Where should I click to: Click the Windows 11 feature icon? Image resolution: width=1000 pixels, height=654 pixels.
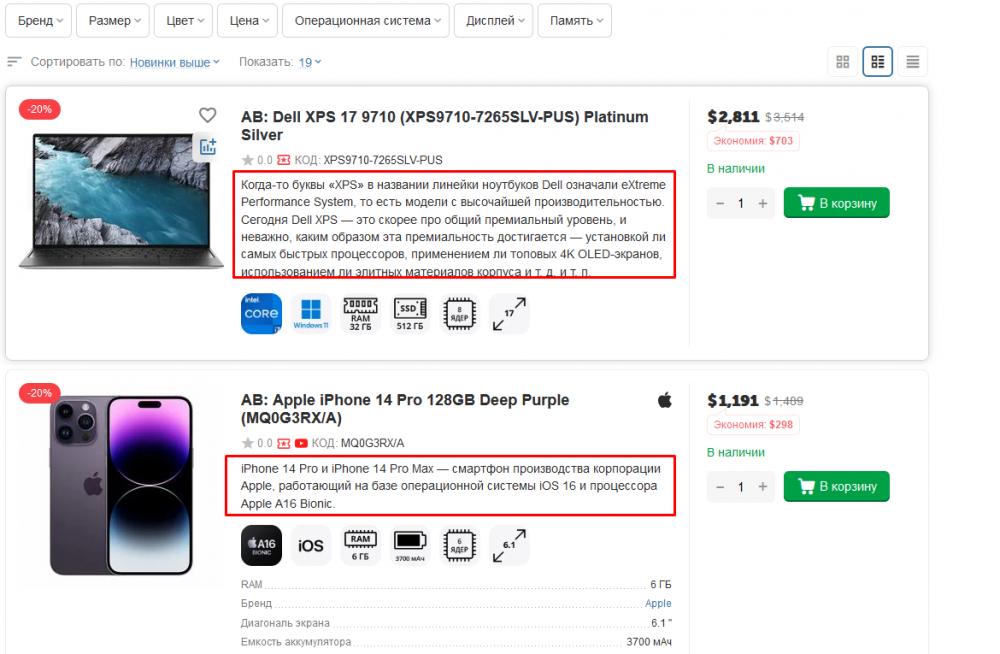[x=311, y=313]
